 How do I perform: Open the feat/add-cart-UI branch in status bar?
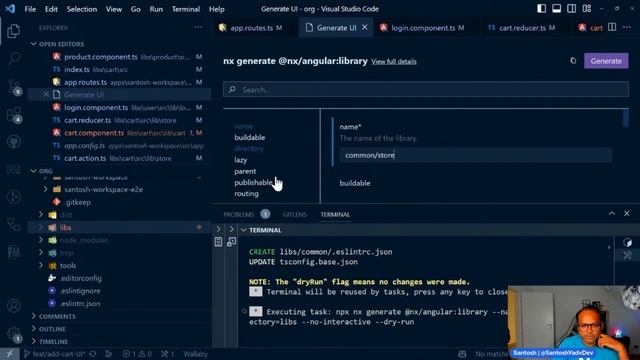tap(54, 354)
